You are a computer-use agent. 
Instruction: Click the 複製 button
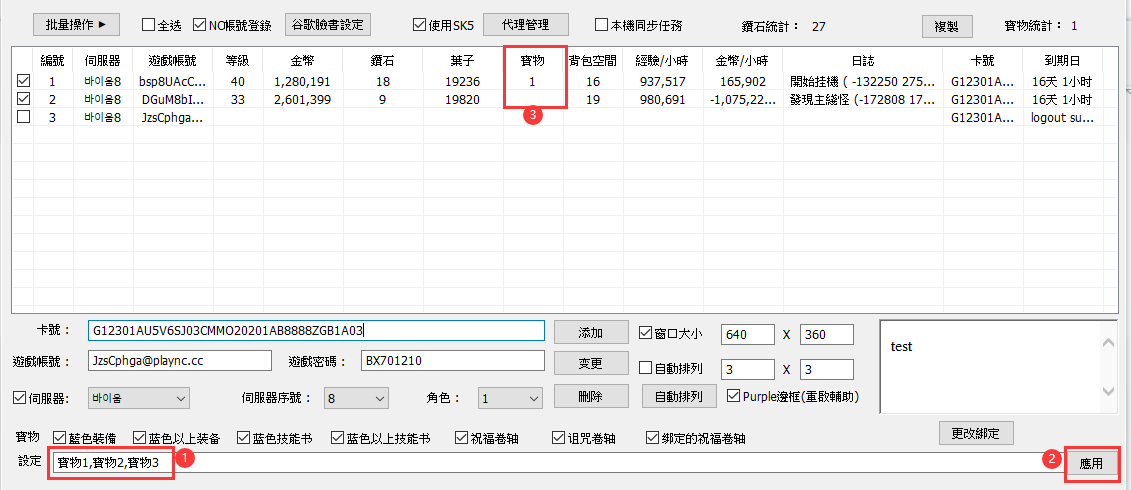(x=946, y=26)
